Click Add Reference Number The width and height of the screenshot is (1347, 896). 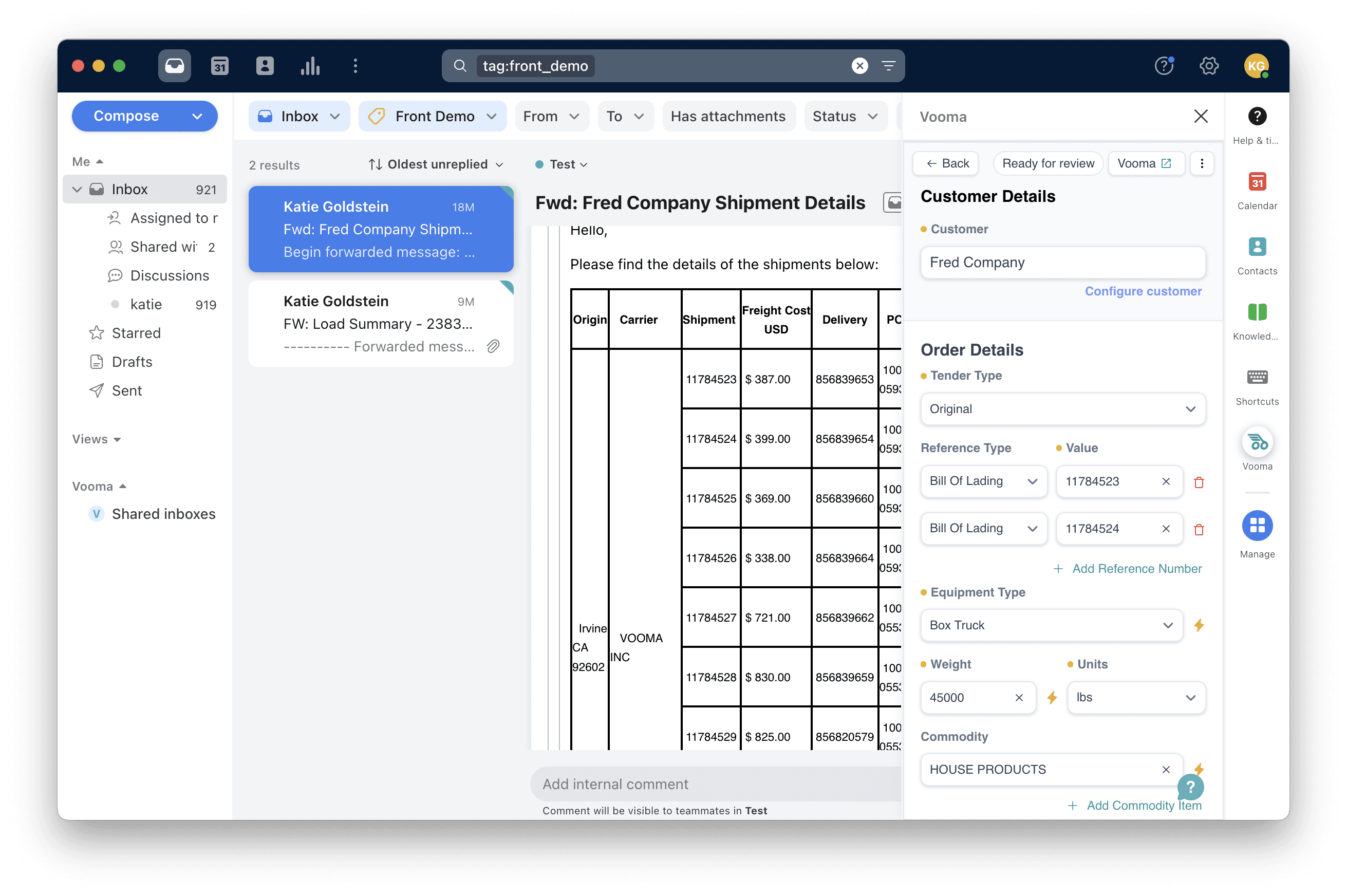click(x=1127, y=569)
